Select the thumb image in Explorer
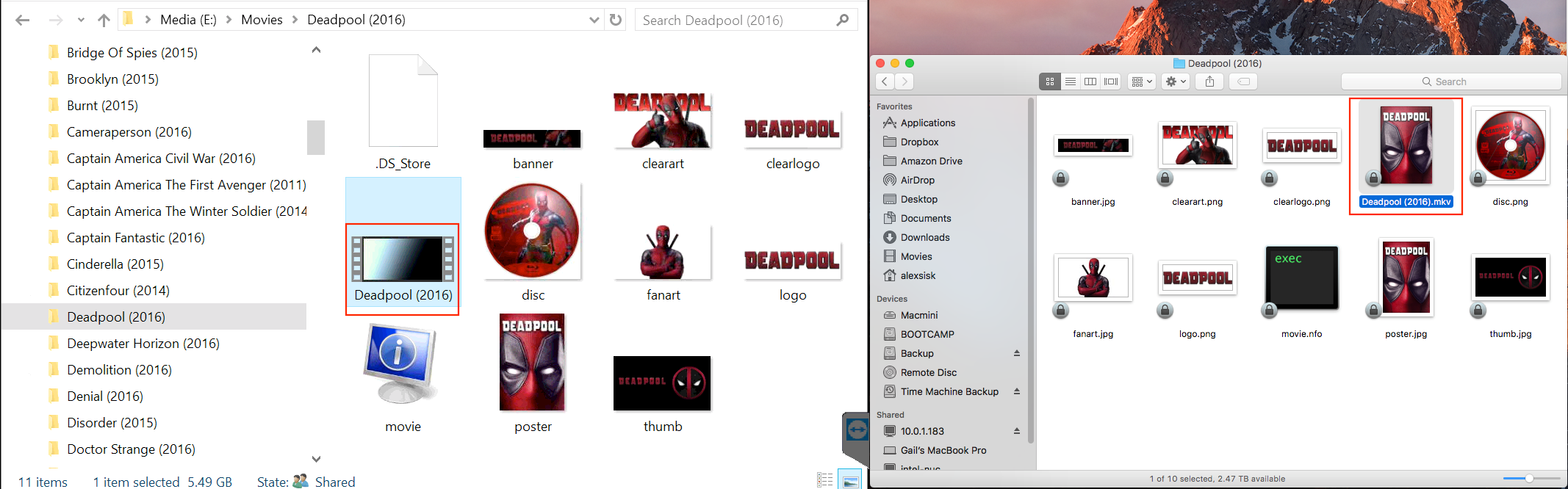Image resolution: width=1568 pixels, height=489 pixels. 662,394
